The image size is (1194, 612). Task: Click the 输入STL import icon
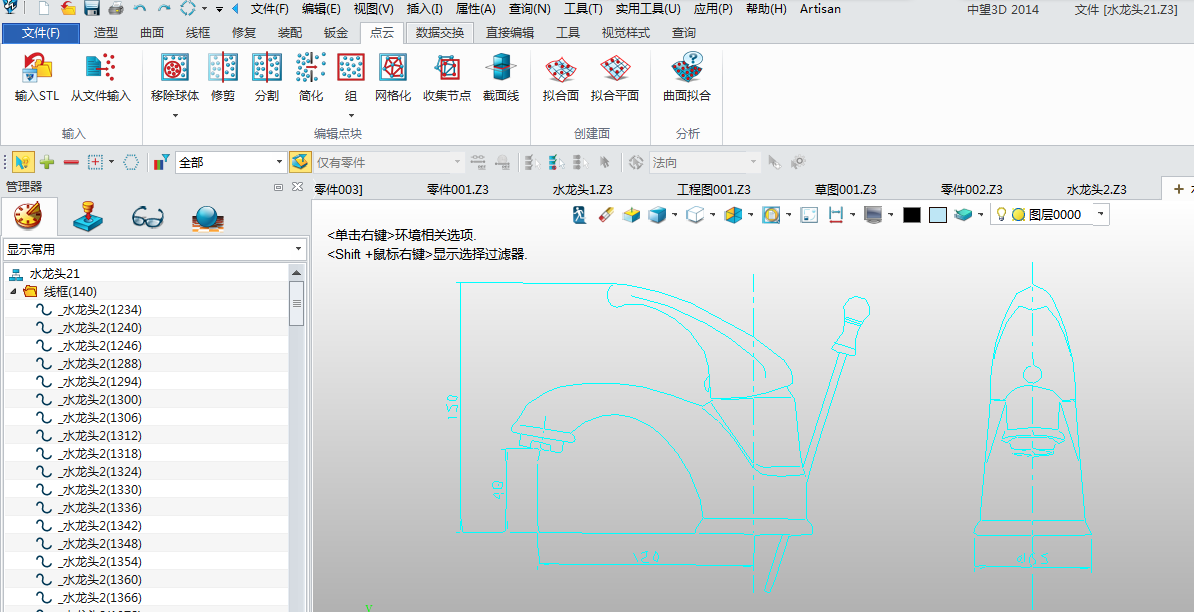tap(37, 70)
